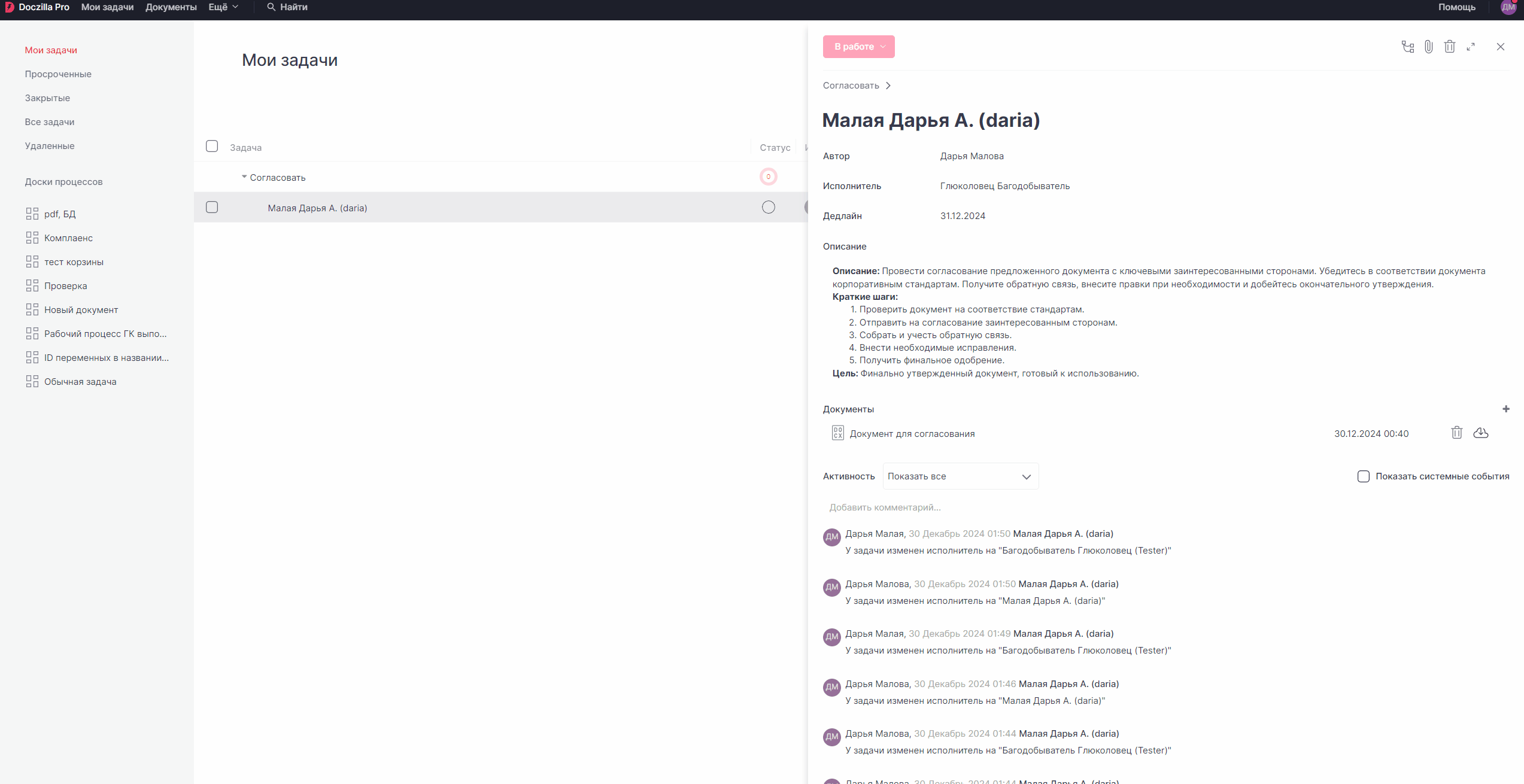
Task: Tick the checkbox for the Малая Дарья А. task
Action: pyautogui.click(x=212, y=208)
